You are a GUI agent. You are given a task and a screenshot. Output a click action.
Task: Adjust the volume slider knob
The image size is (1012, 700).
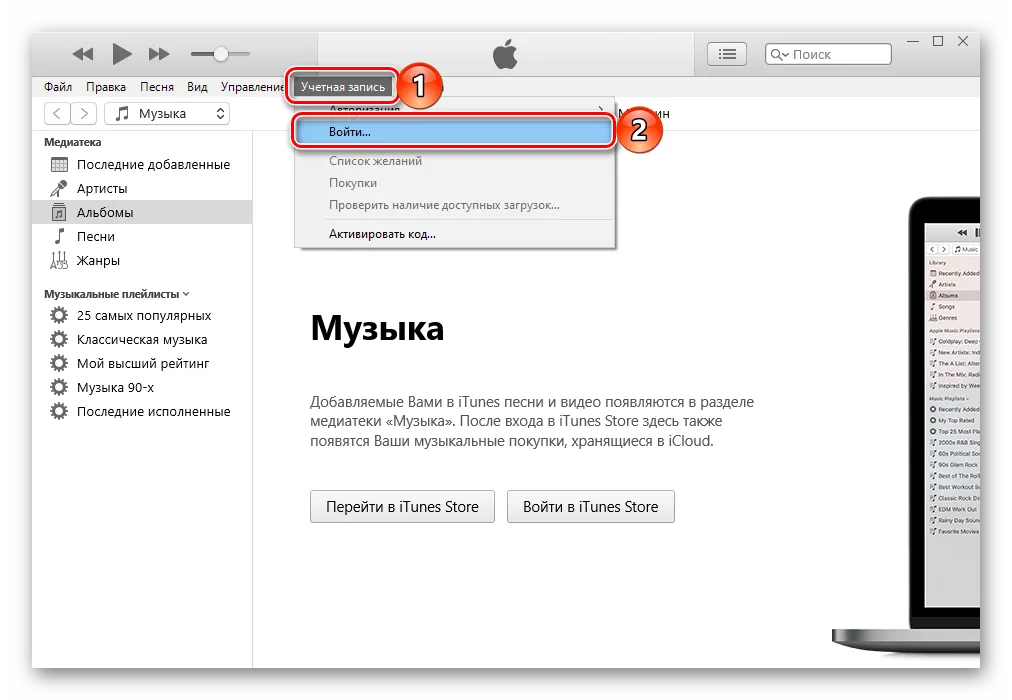click(220, 54)
